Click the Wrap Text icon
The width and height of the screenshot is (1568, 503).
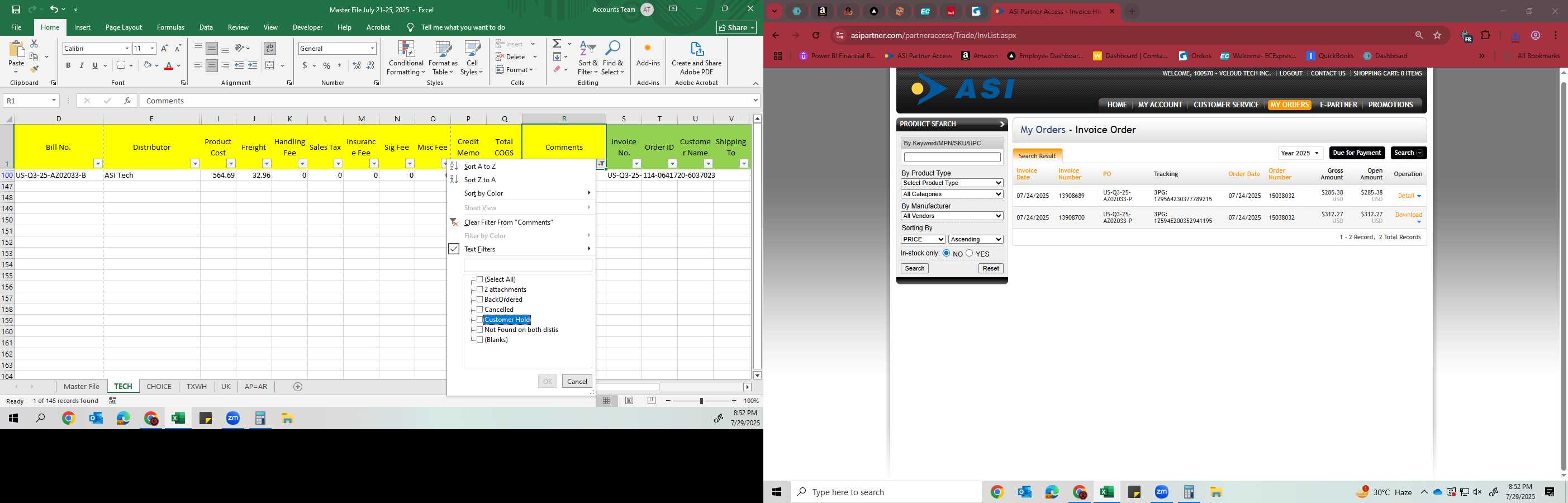pos(270,48)
